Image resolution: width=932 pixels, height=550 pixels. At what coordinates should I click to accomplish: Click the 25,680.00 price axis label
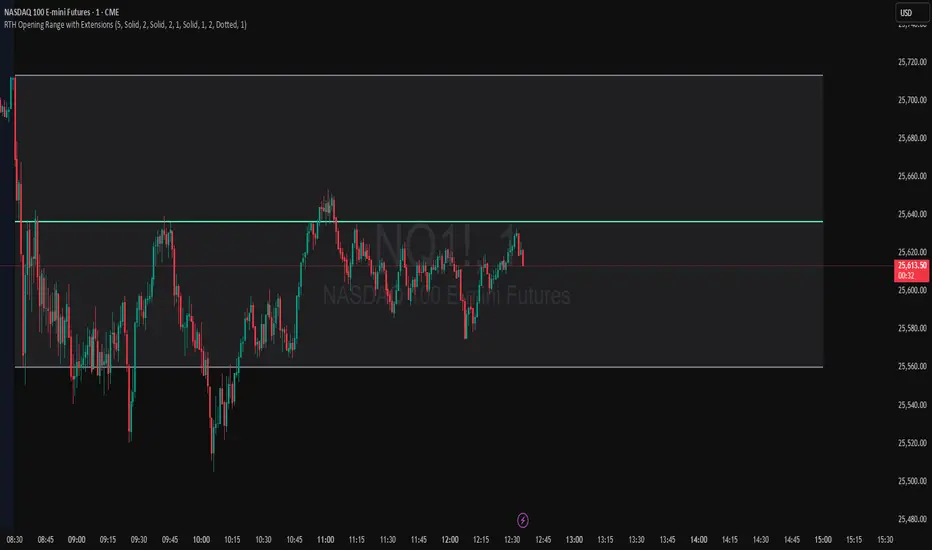coord(909,138)
